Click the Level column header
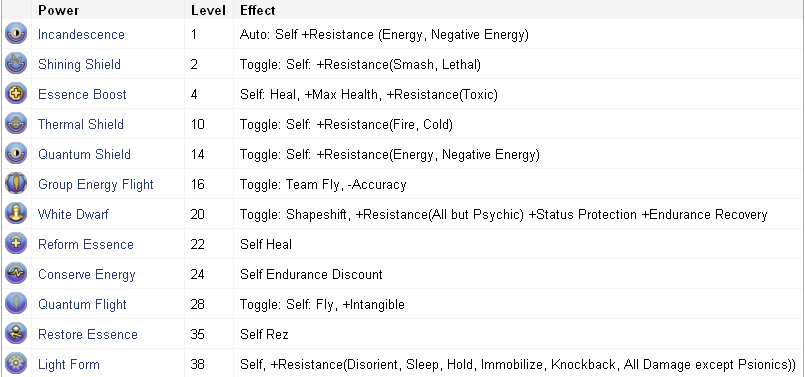This screenshot has width=805, height=377. tap(208, 10)
